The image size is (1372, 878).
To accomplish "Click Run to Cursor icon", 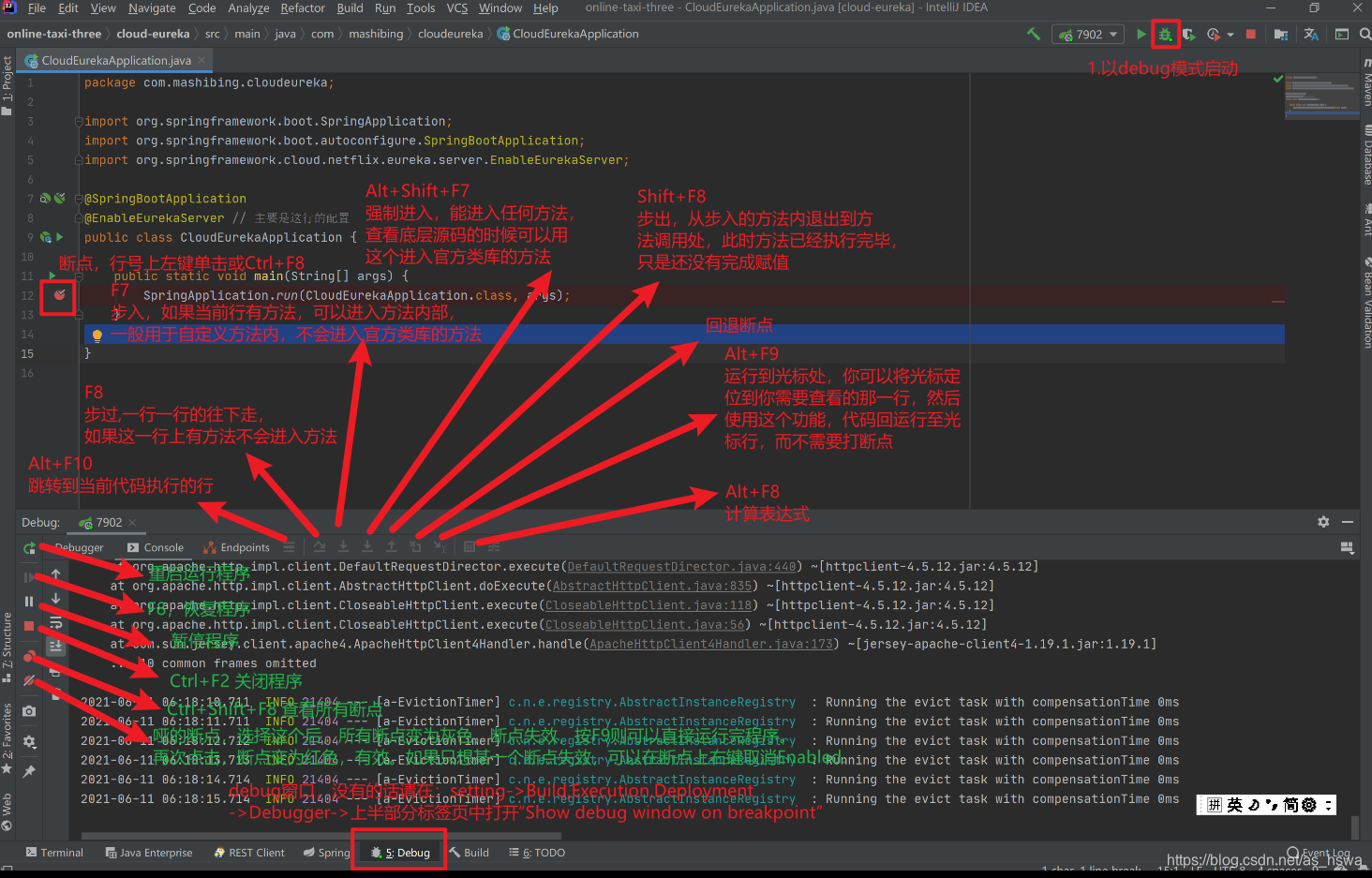I will (x=439, y=547).
